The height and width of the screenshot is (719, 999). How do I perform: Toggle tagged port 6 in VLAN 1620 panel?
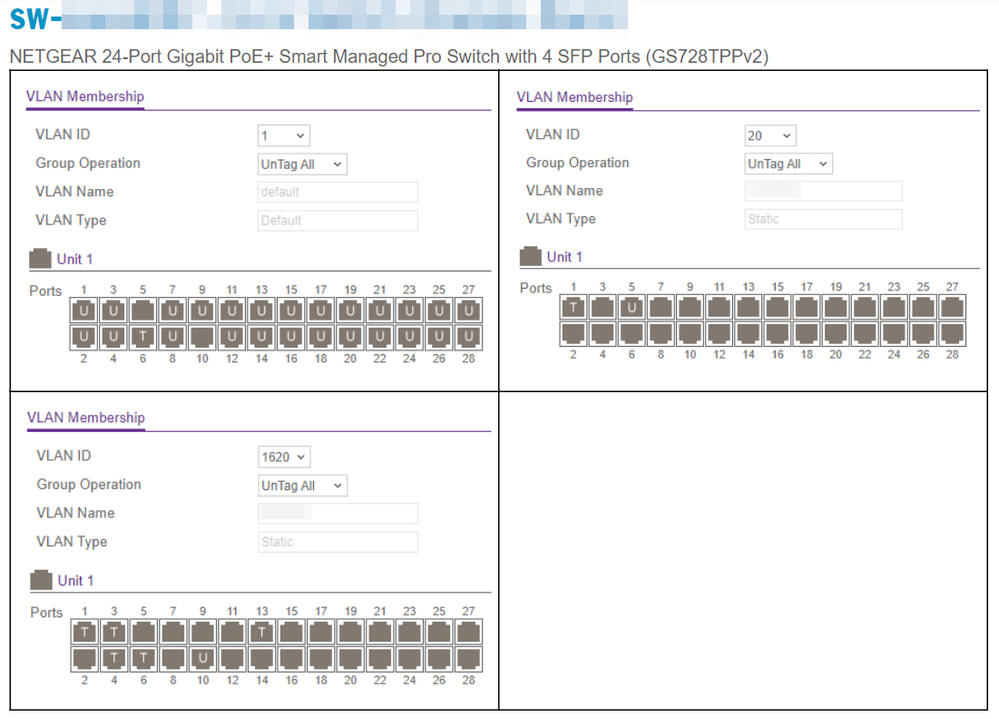tap(143, 658)
